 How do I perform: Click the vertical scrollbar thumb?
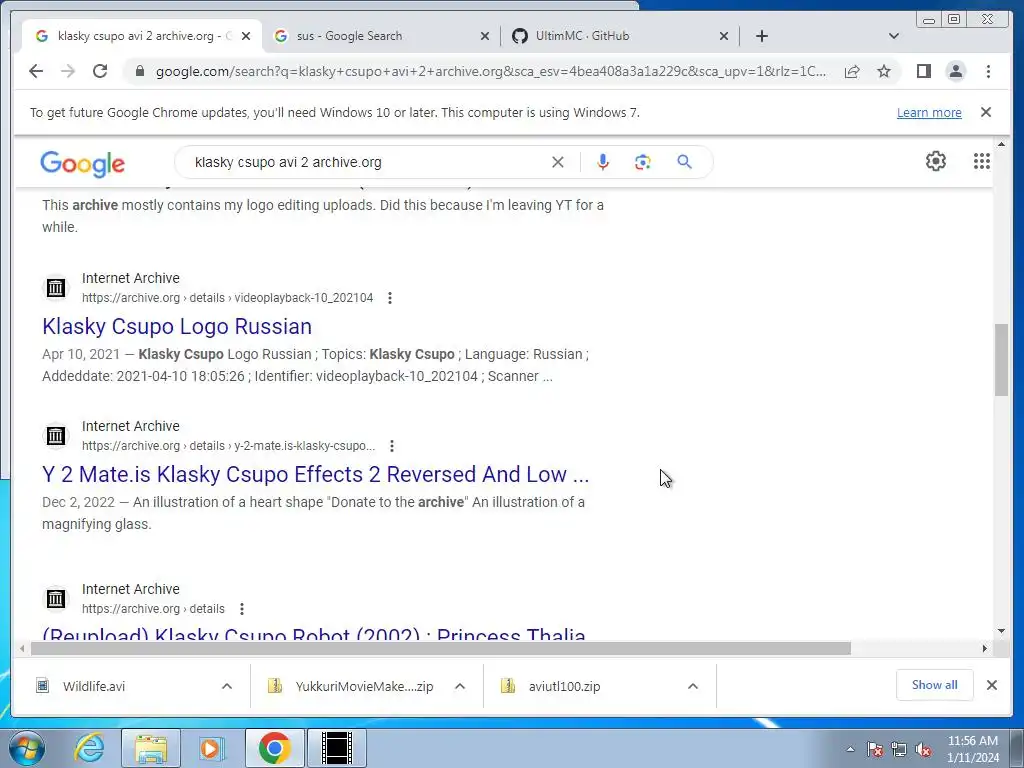point(1002,359)
